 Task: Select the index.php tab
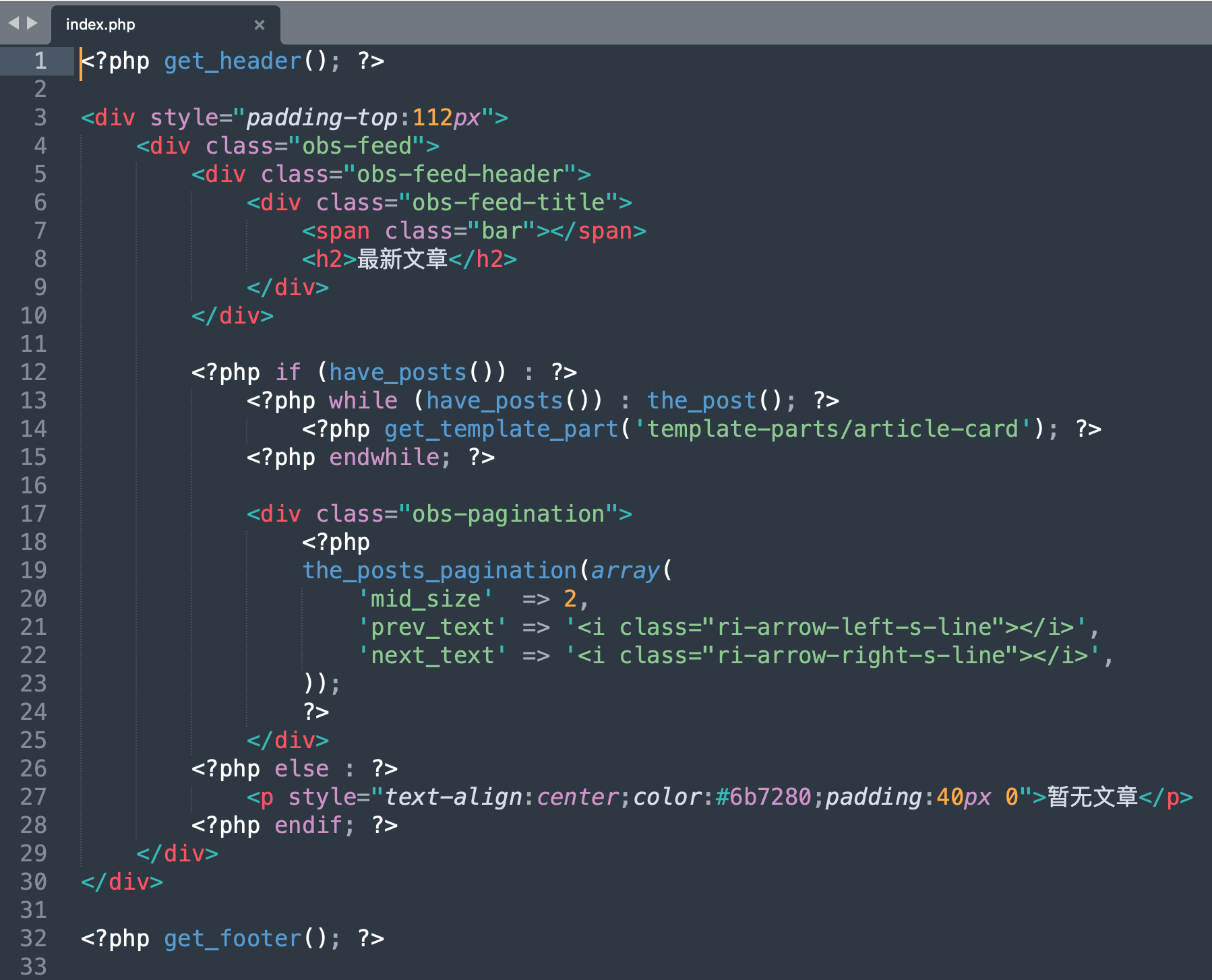click(101, 25)
